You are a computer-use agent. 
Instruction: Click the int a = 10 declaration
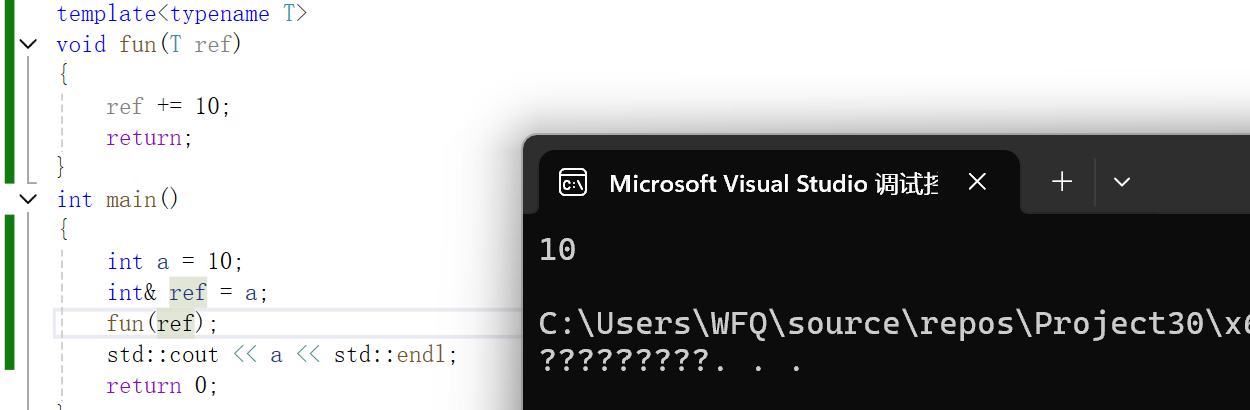175,262
